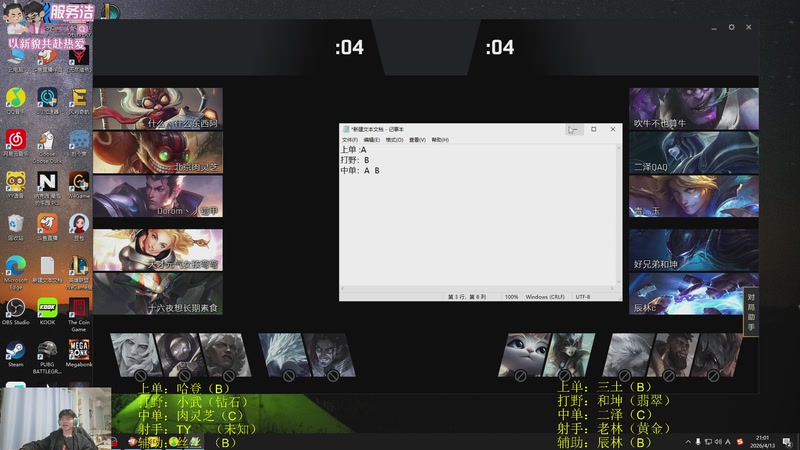Open Megabonk desktop shortcut
This screenshot has height=450, width=800.
tap(79, 354)
